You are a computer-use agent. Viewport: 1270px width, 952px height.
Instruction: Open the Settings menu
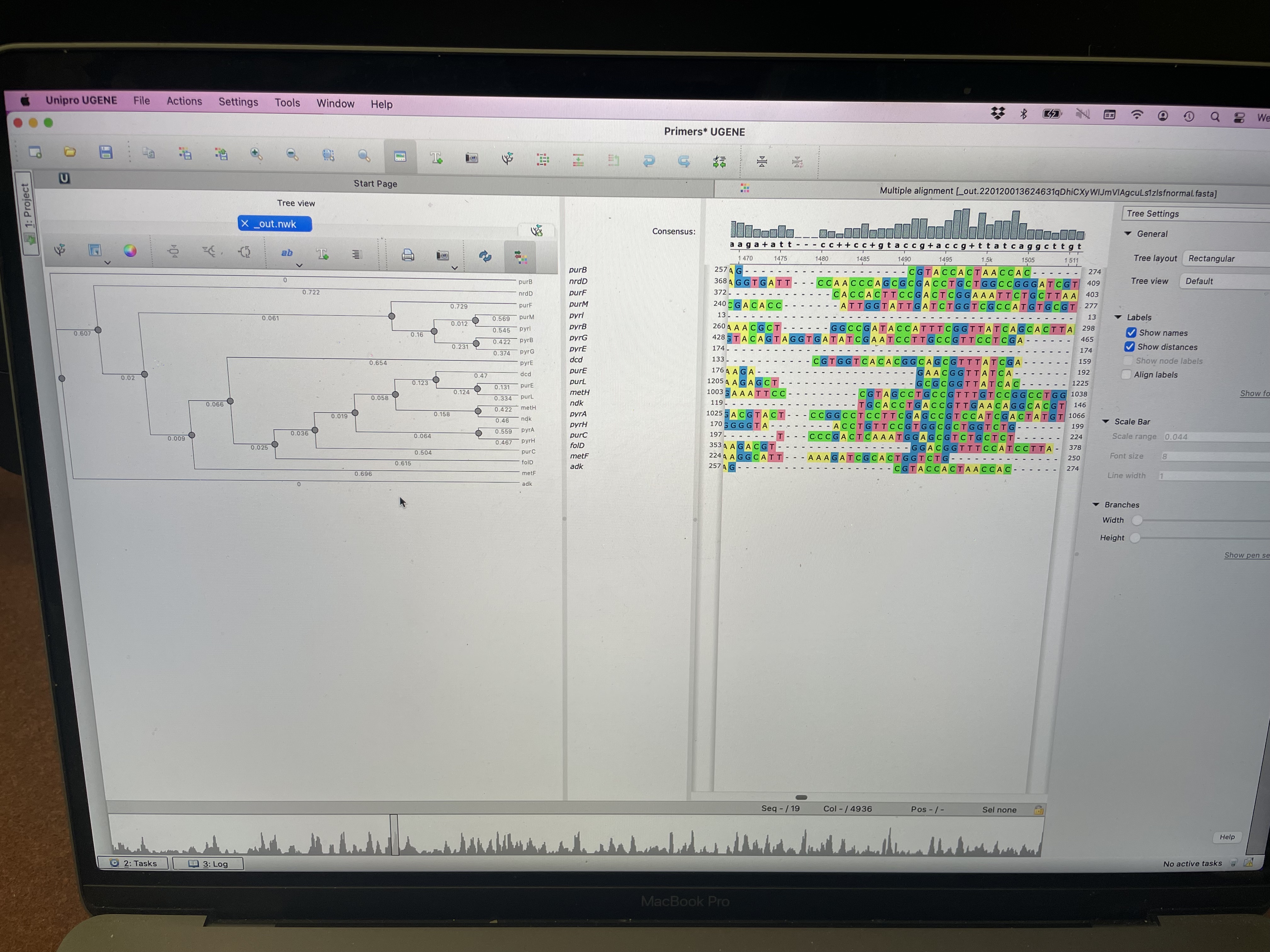[x=238, y=102]
